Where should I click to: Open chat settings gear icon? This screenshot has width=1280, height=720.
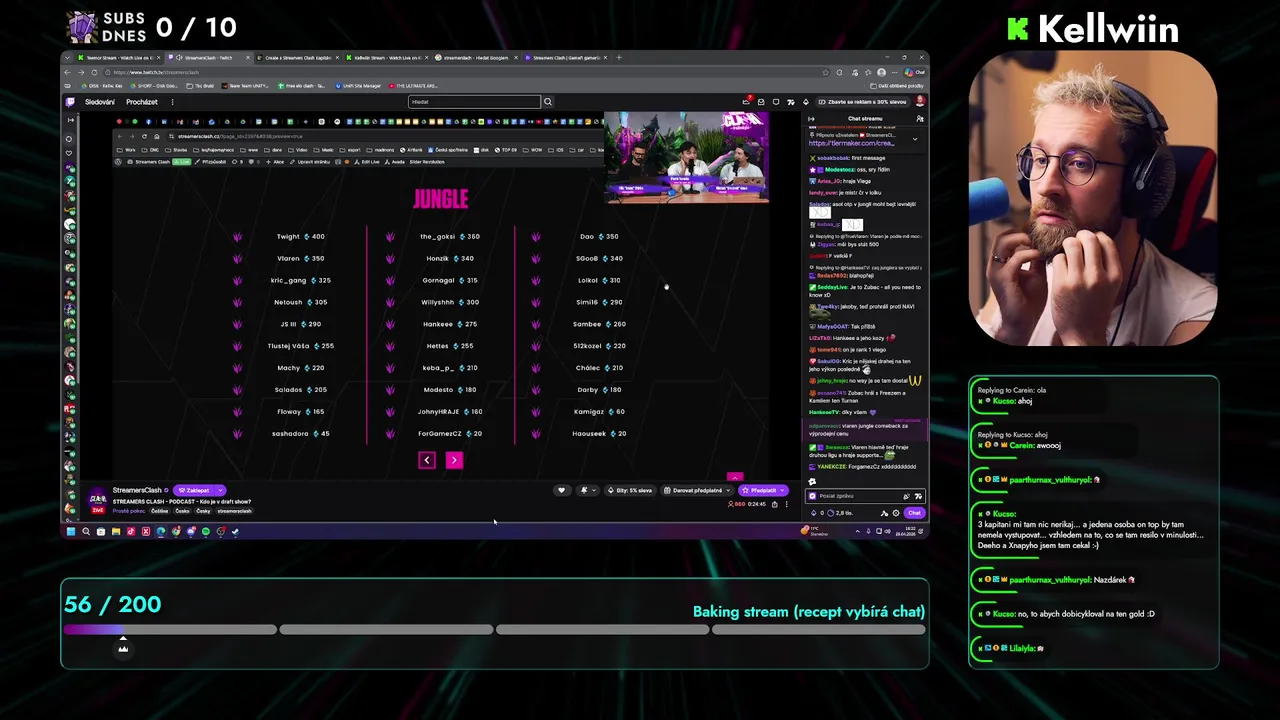coord(896,513)
